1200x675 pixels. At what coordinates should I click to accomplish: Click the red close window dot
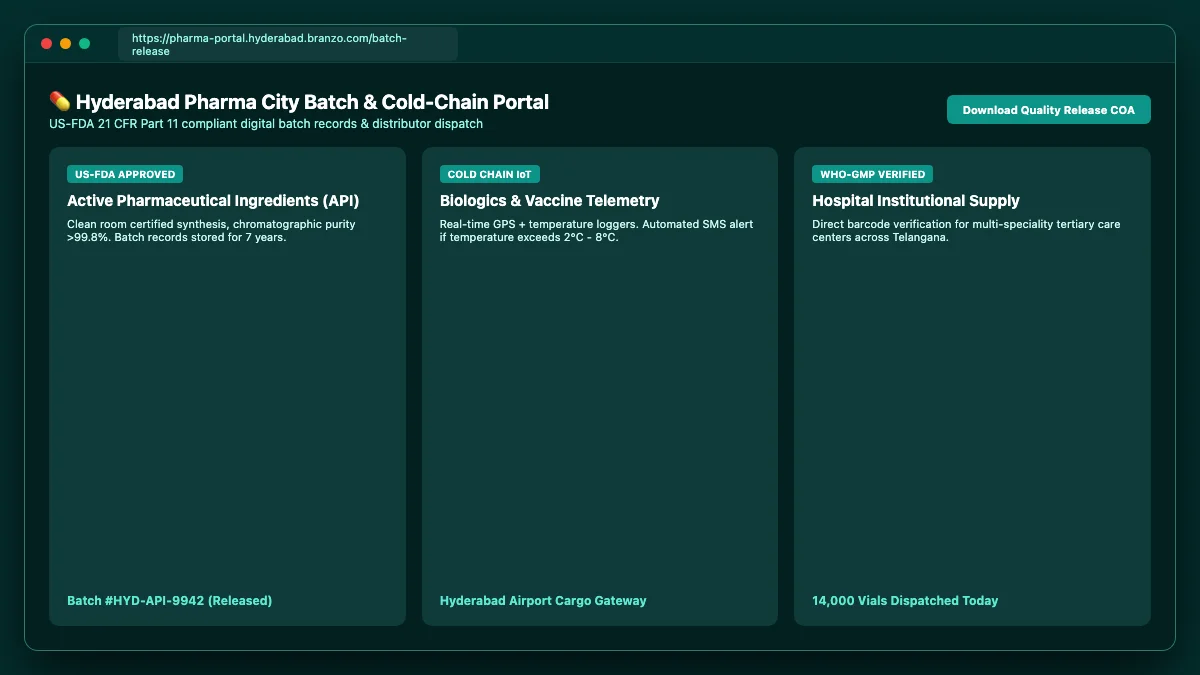click(x=46, y=44)
